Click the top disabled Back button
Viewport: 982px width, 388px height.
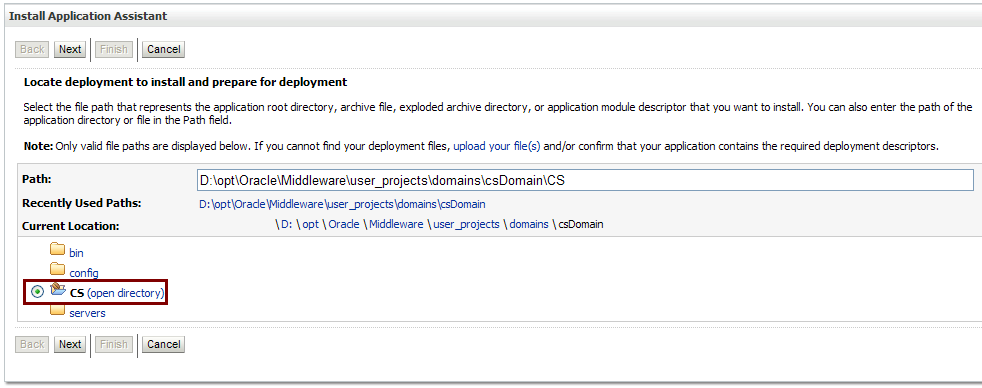33,49
